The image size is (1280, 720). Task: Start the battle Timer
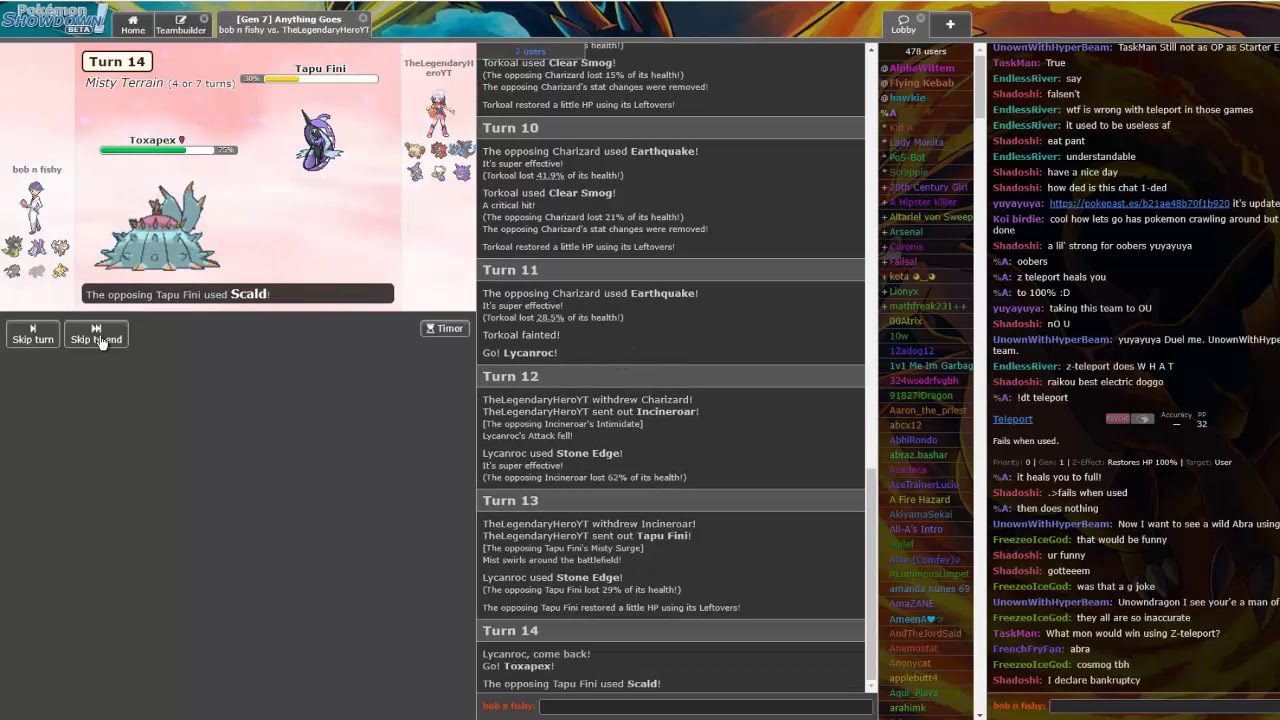445,328
